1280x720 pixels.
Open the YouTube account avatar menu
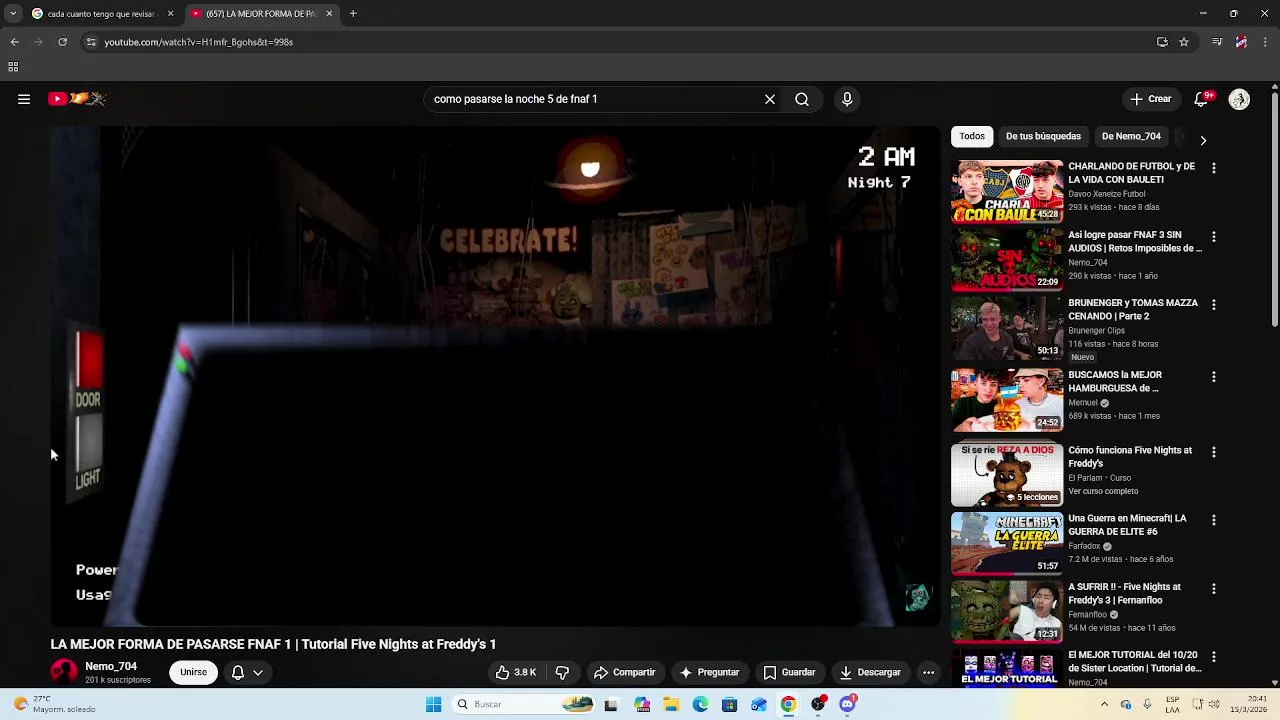click(x=1239, y=99)
